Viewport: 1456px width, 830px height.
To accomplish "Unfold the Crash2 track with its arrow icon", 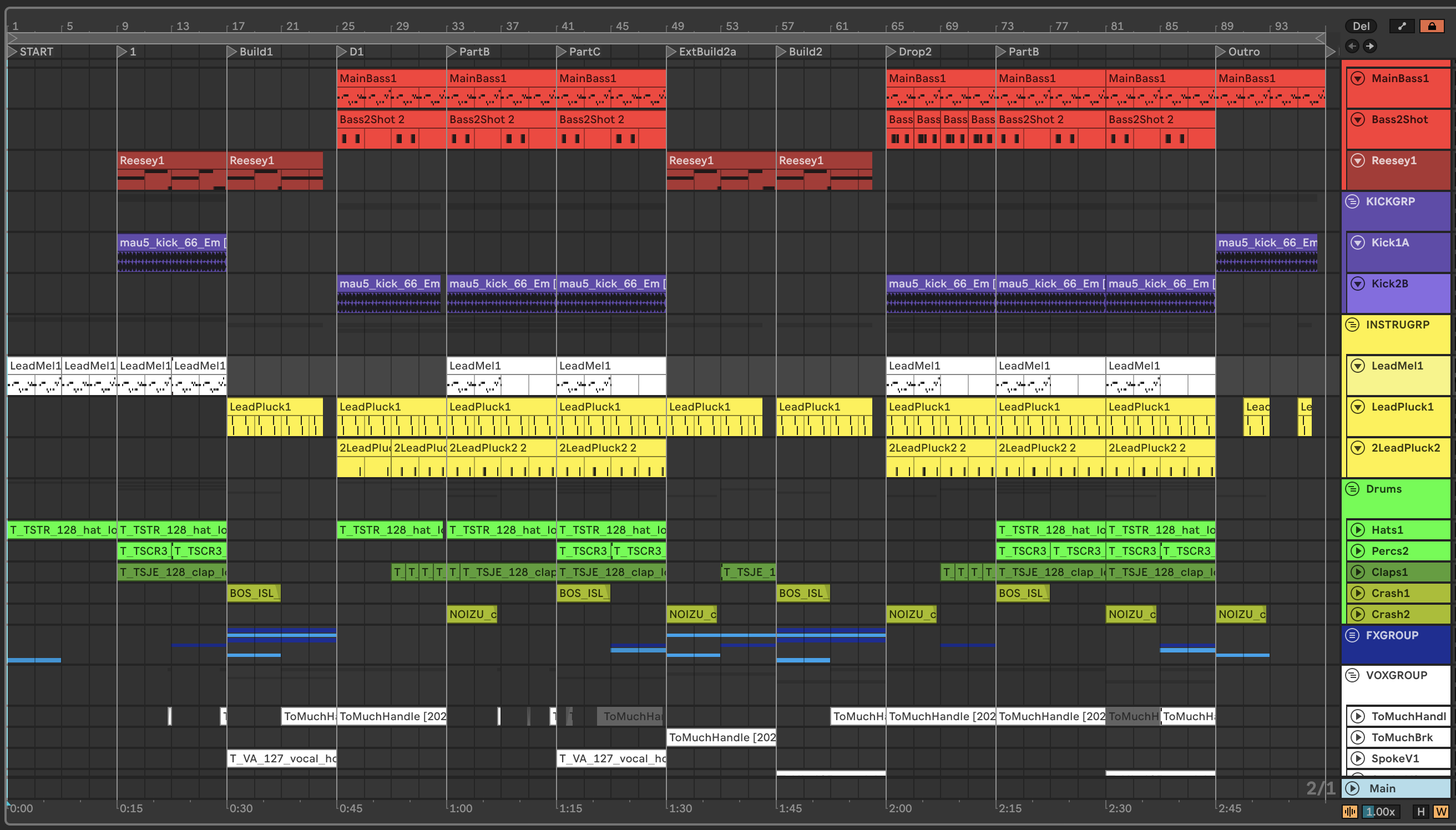I will (x=1358, y=614).
